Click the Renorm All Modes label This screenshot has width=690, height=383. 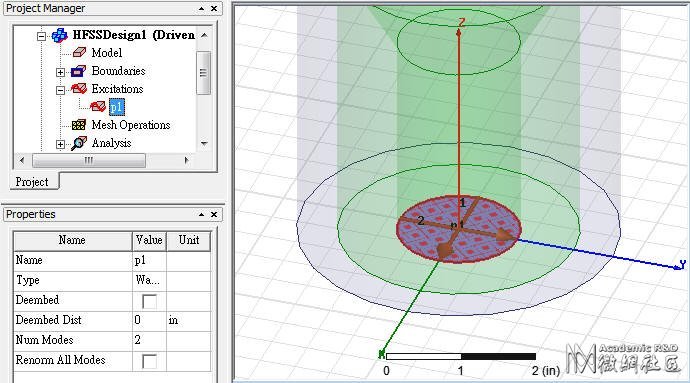pos(61,360)
